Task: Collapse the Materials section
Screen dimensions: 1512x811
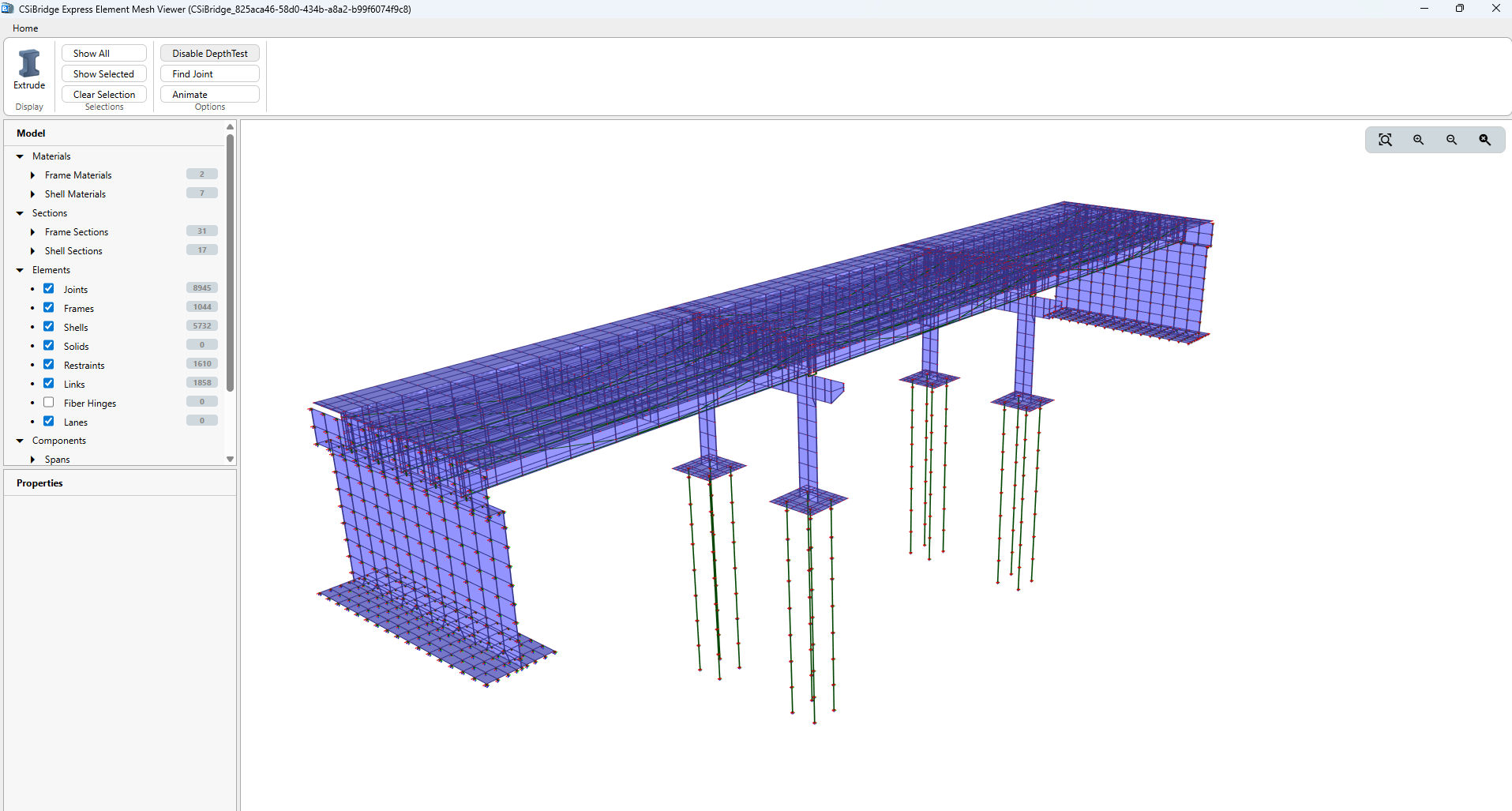Action: pos(19,156)
